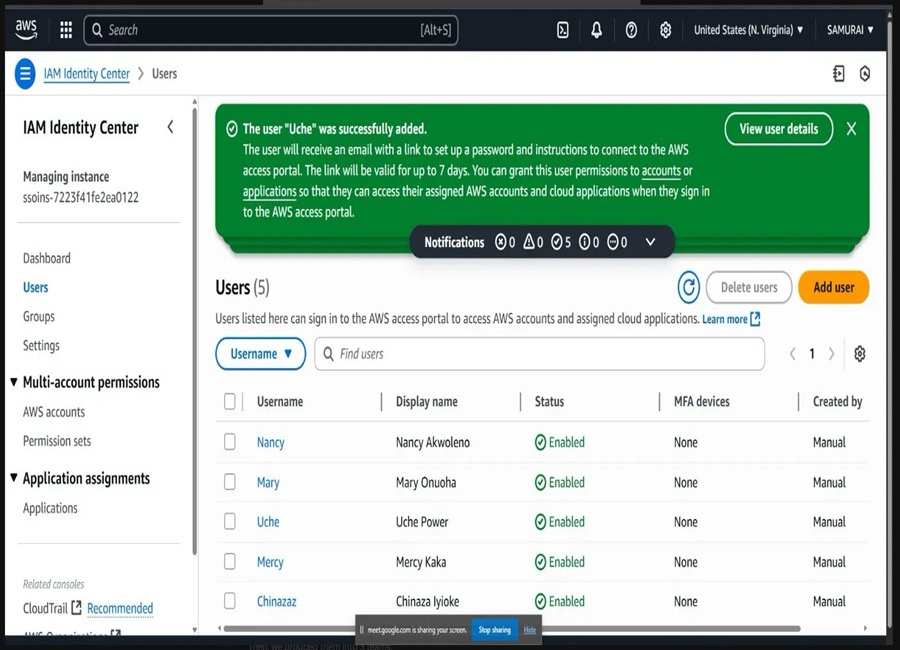Click the success count icon in Notifications bar
The height and width of the screenshot is (650, 900).
[x=556, y=242]
